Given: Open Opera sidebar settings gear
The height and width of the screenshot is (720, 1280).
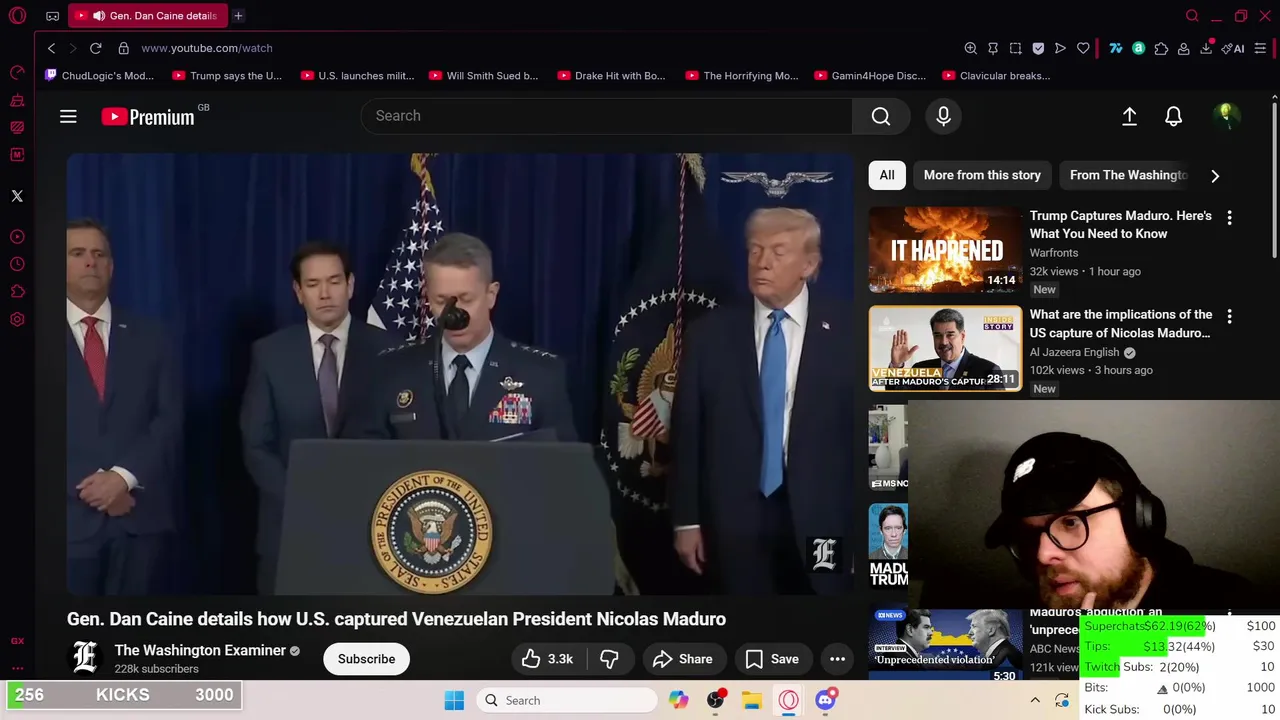Looking at the screenshot, I should click(17, 320).
